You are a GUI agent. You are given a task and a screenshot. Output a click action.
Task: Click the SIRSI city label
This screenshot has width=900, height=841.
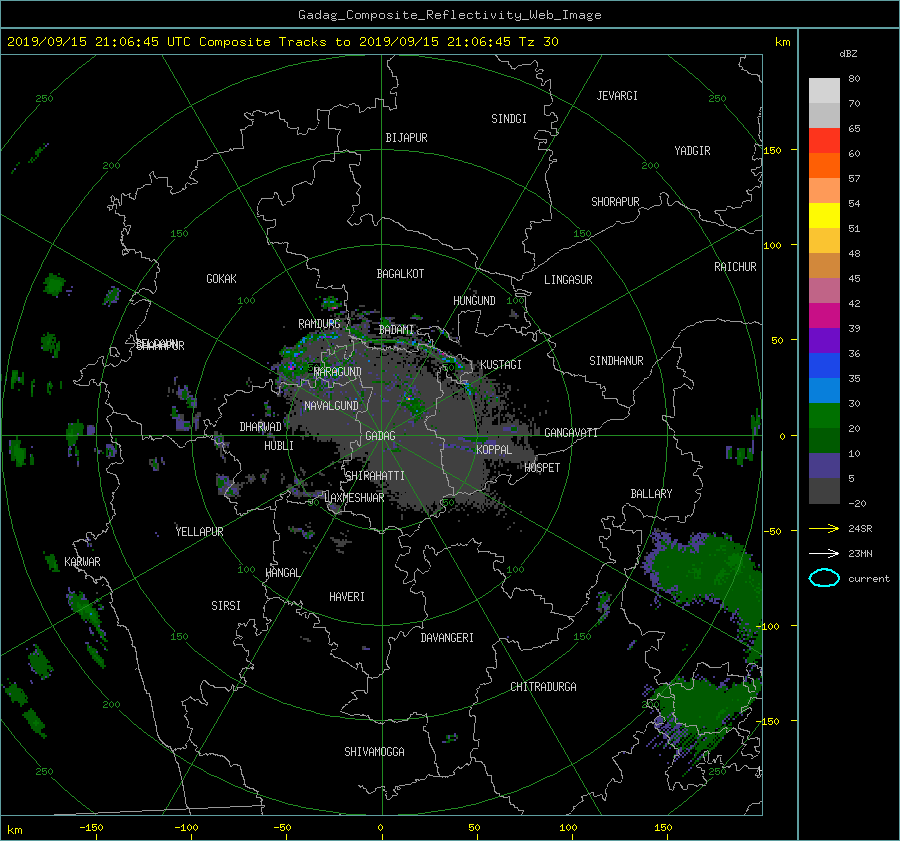(226, 606)
